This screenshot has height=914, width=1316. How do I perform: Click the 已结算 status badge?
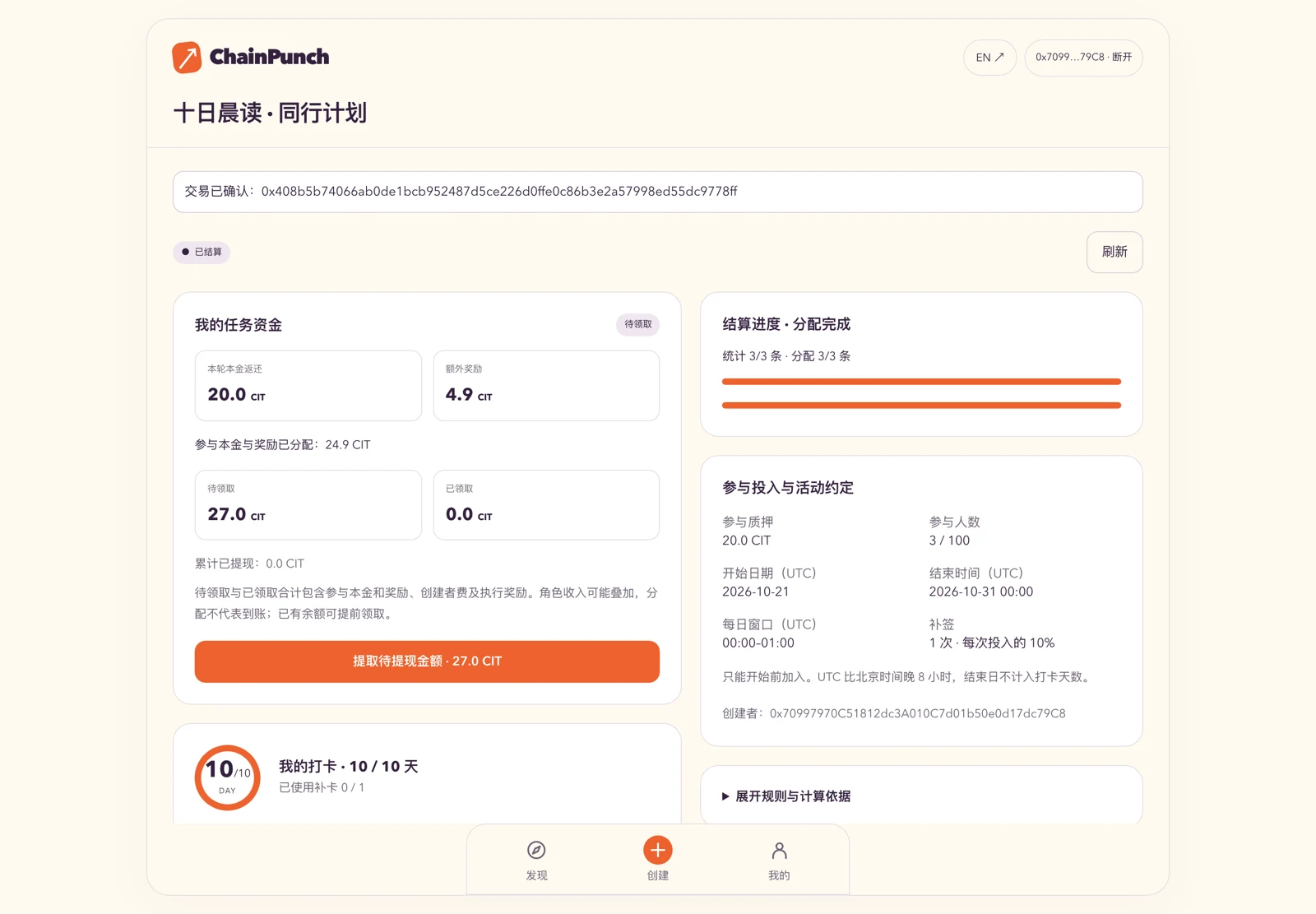[x=202, y=252]
